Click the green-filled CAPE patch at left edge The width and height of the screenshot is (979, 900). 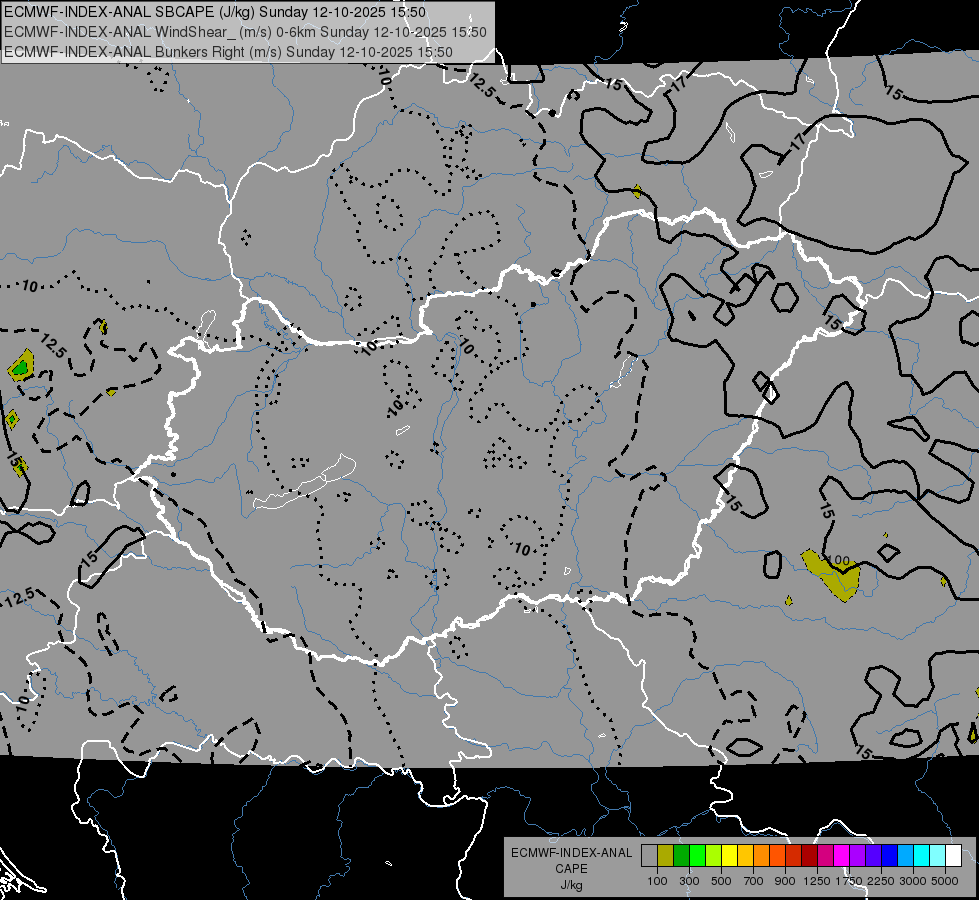(x=21, y=367)
